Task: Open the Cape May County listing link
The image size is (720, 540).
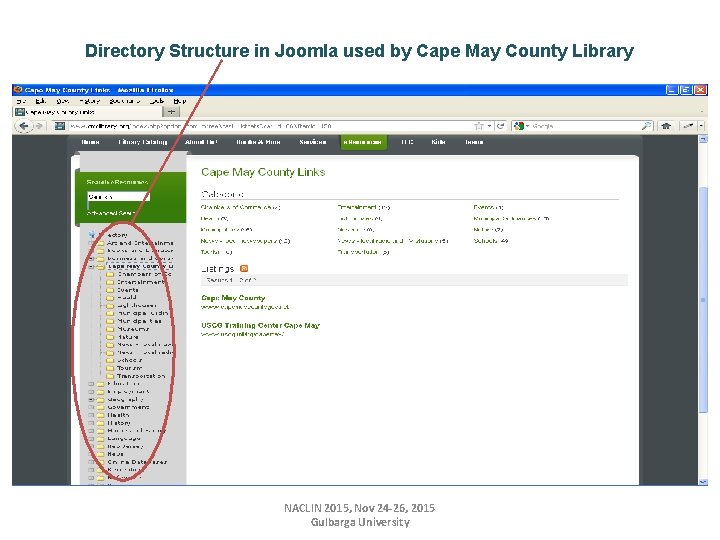Action: pos(233,298)
